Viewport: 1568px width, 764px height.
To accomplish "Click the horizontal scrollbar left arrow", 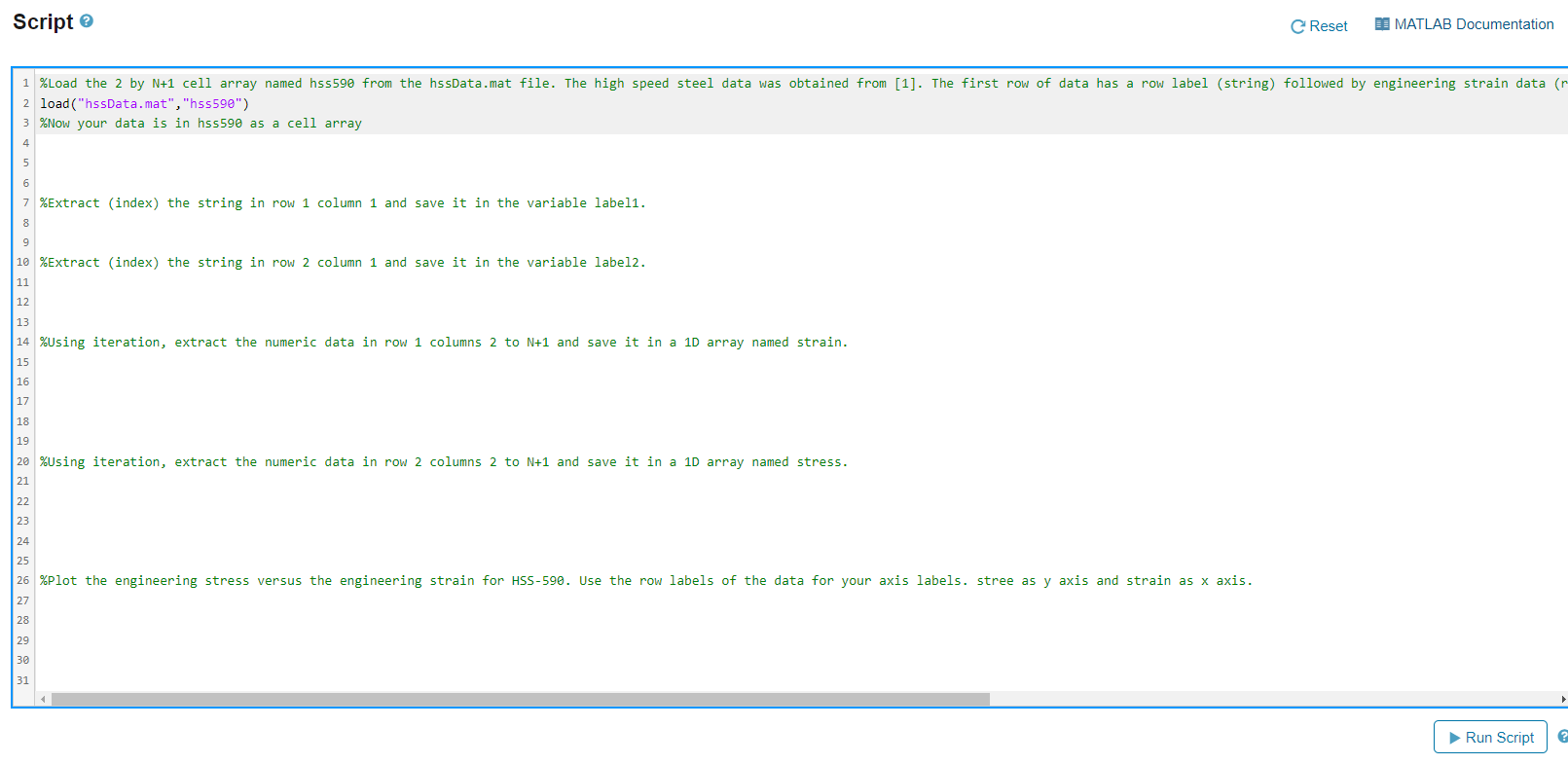I will coord(43,699).
